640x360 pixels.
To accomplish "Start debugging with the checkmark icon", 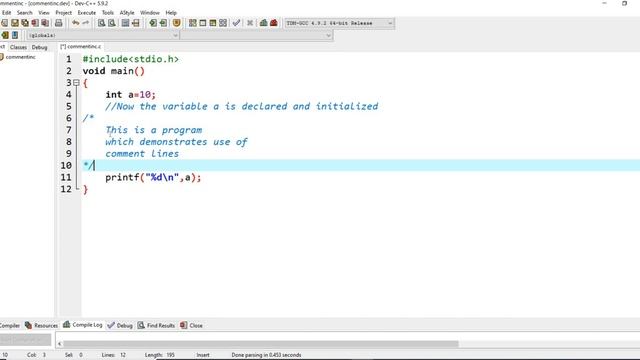I will coord(236,23).
